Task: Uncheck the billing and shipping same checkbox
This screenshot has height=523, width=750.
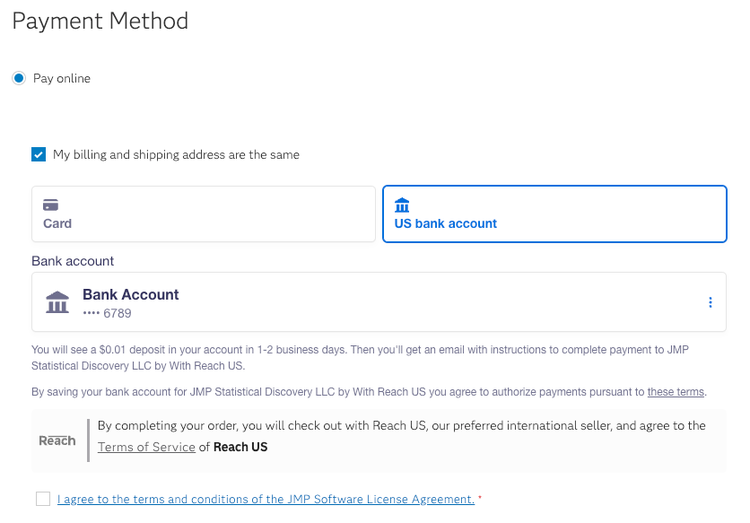Action: 39,154
